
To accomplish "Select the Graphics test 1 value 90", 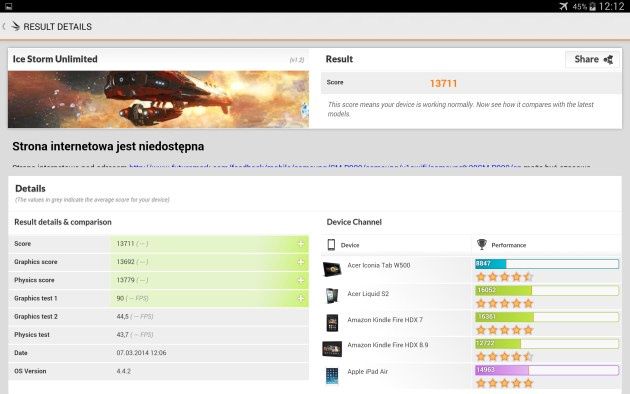I will point(120,298).
